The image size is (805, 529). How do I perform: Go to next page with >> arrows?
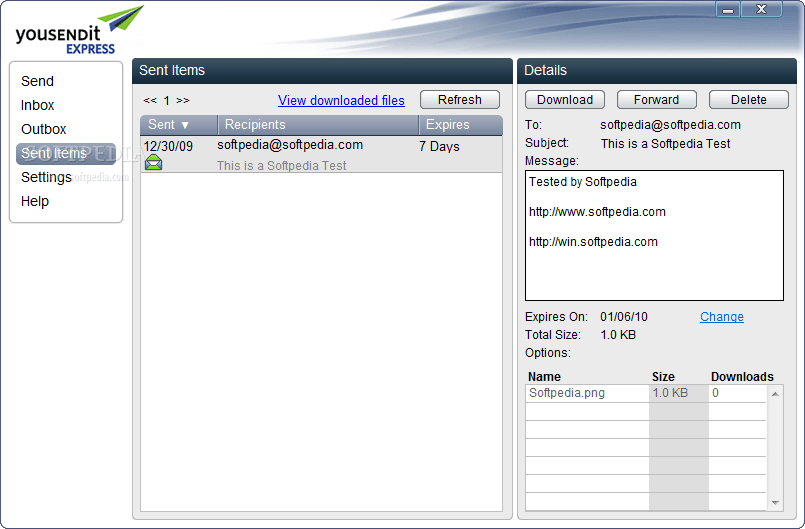point(183,100)
